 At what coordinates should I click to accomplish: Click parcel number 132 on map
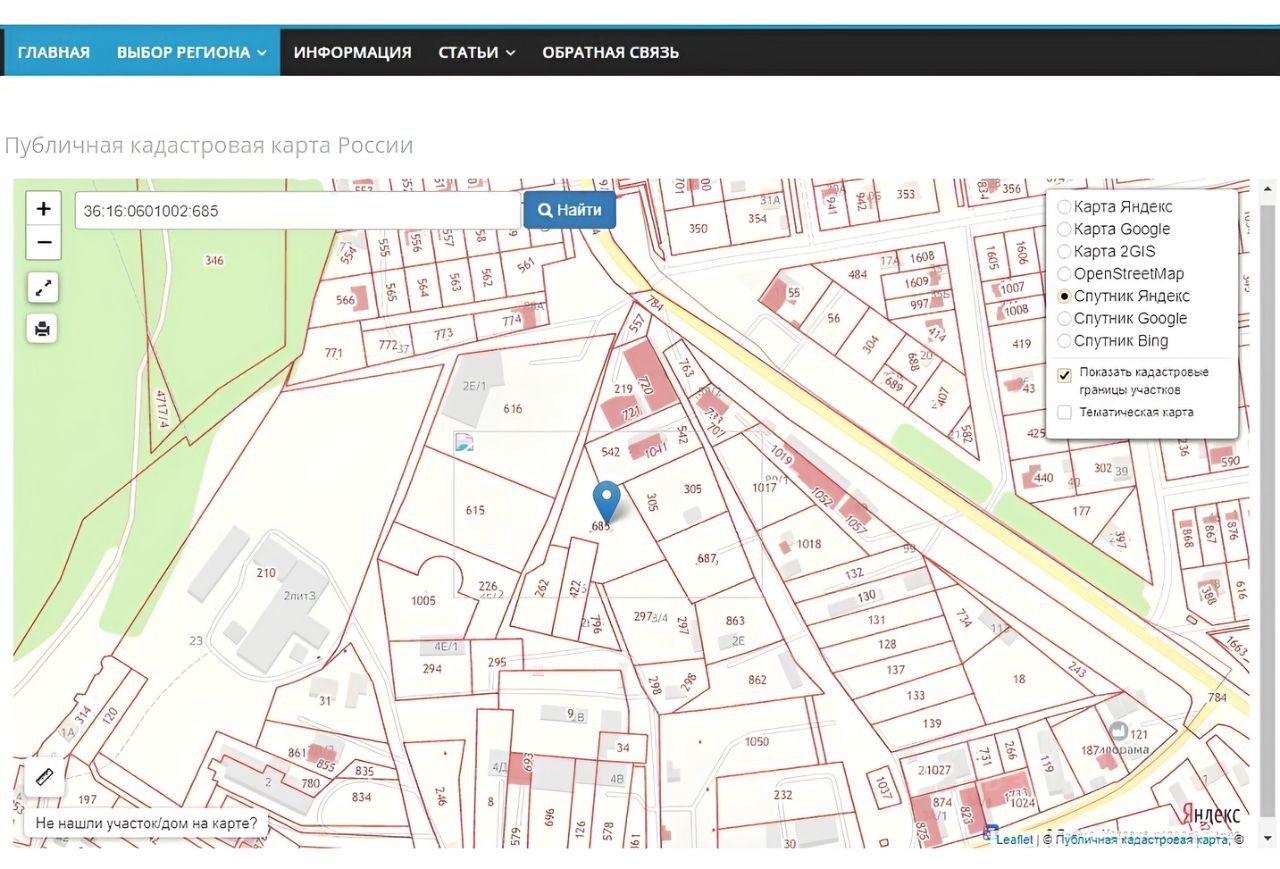(x=854, y=573)
